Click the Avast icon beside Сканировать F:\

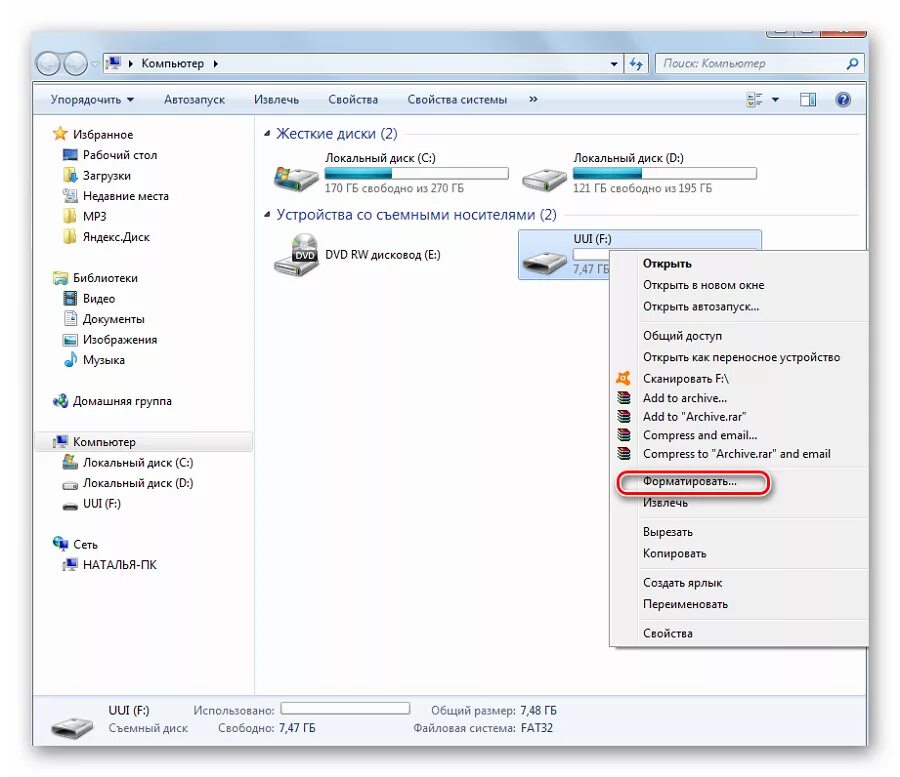point(623,378)
